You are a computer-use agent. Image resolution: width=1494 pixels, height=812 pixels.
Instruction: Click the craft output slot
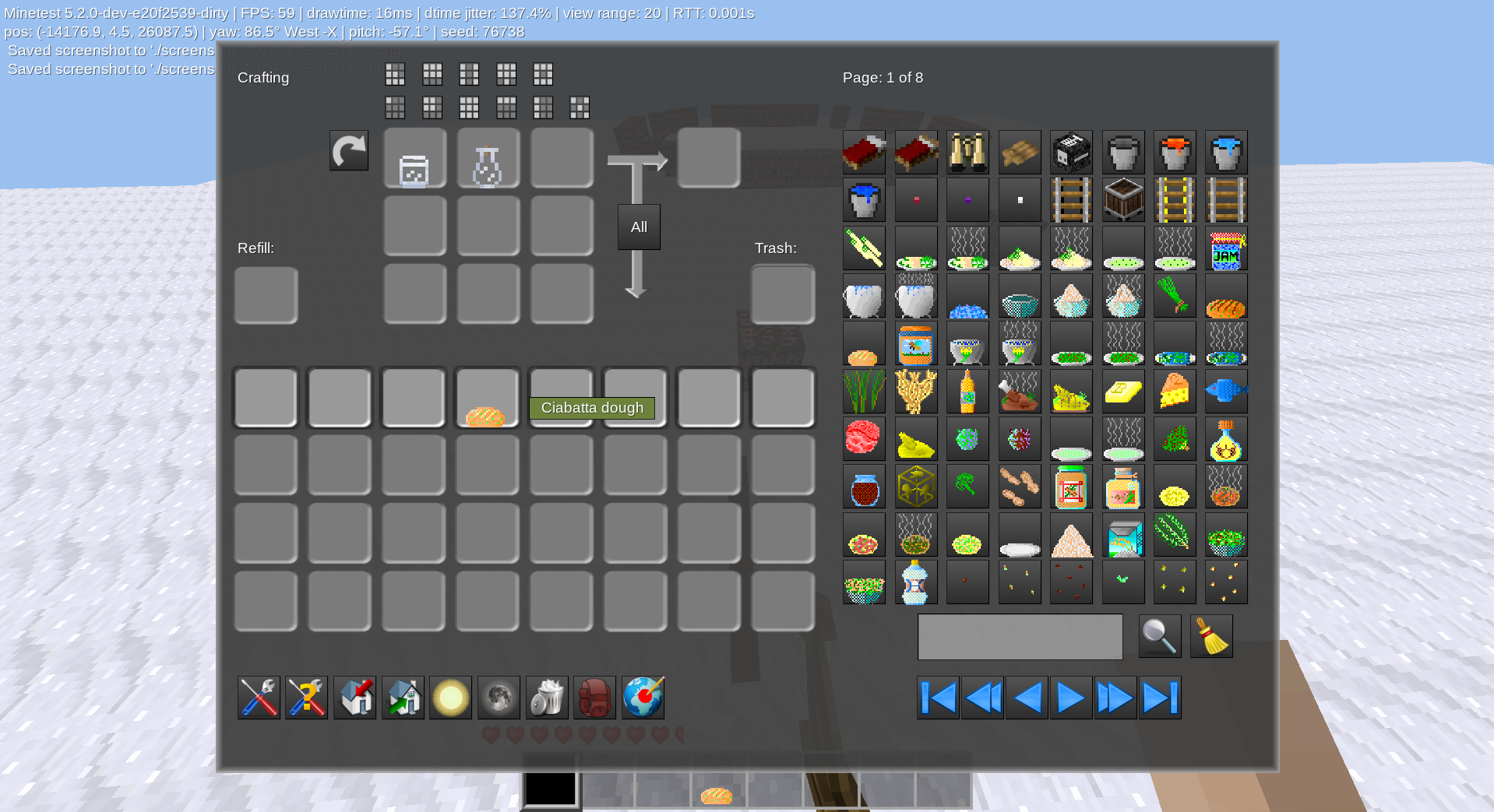click(709, 158)
